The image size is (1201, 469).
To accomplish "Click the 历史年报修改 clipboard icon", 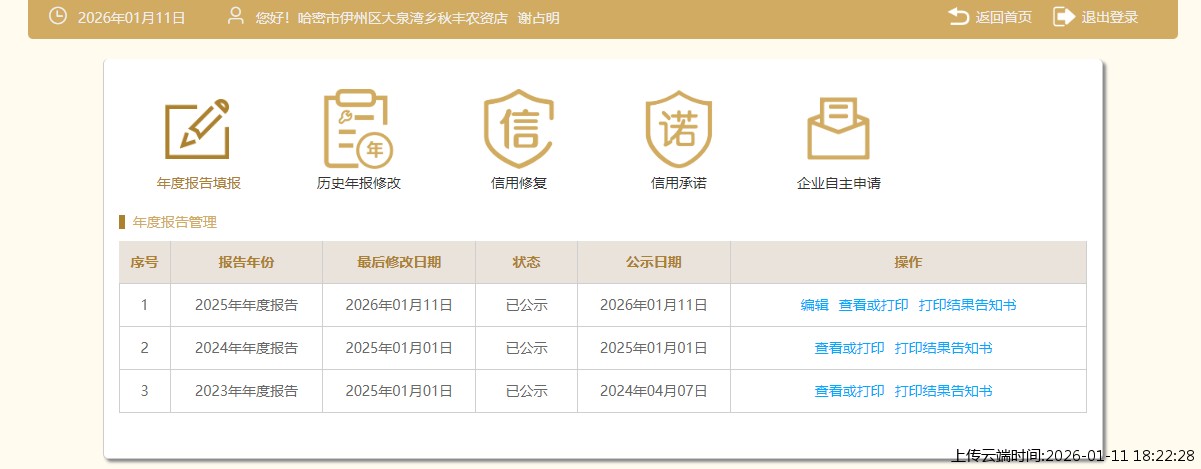I will pyautogui.click(x=358, y=130).
